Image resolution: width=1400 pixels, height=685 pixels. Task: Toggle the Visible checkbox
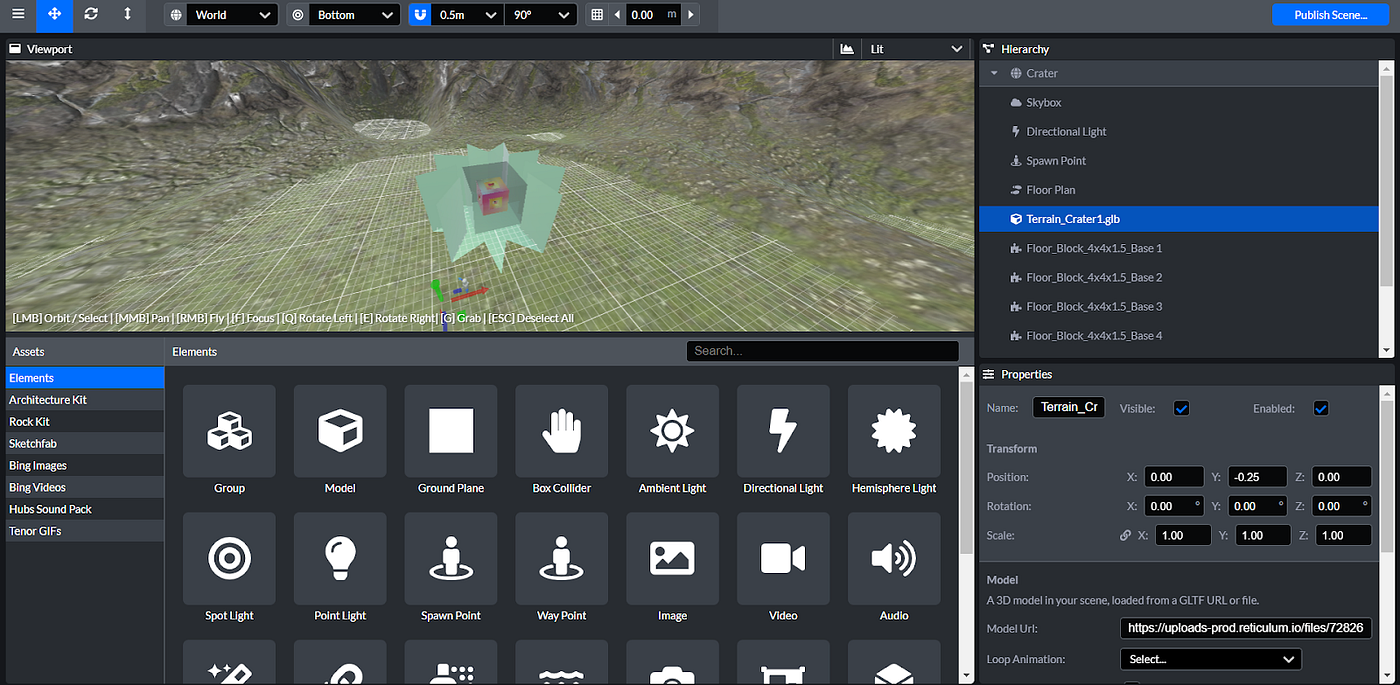tap(1181, 408)
